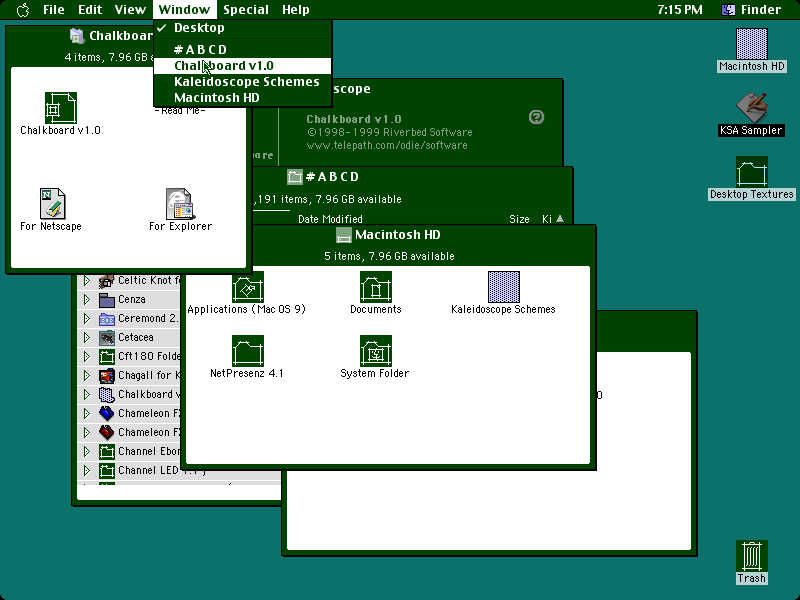Screen dimensions: 800x600
Task: Choose Chalkboard v1.0 in the Window menu
Action: [242, 66]
